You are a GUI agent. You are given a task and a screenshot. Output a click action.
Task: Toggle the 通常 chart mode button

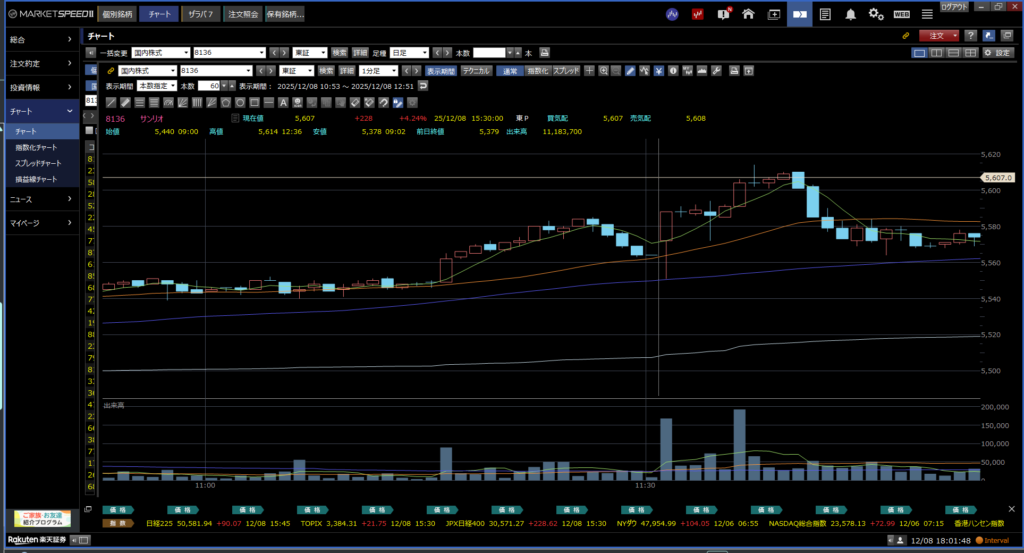click(510, 71)
